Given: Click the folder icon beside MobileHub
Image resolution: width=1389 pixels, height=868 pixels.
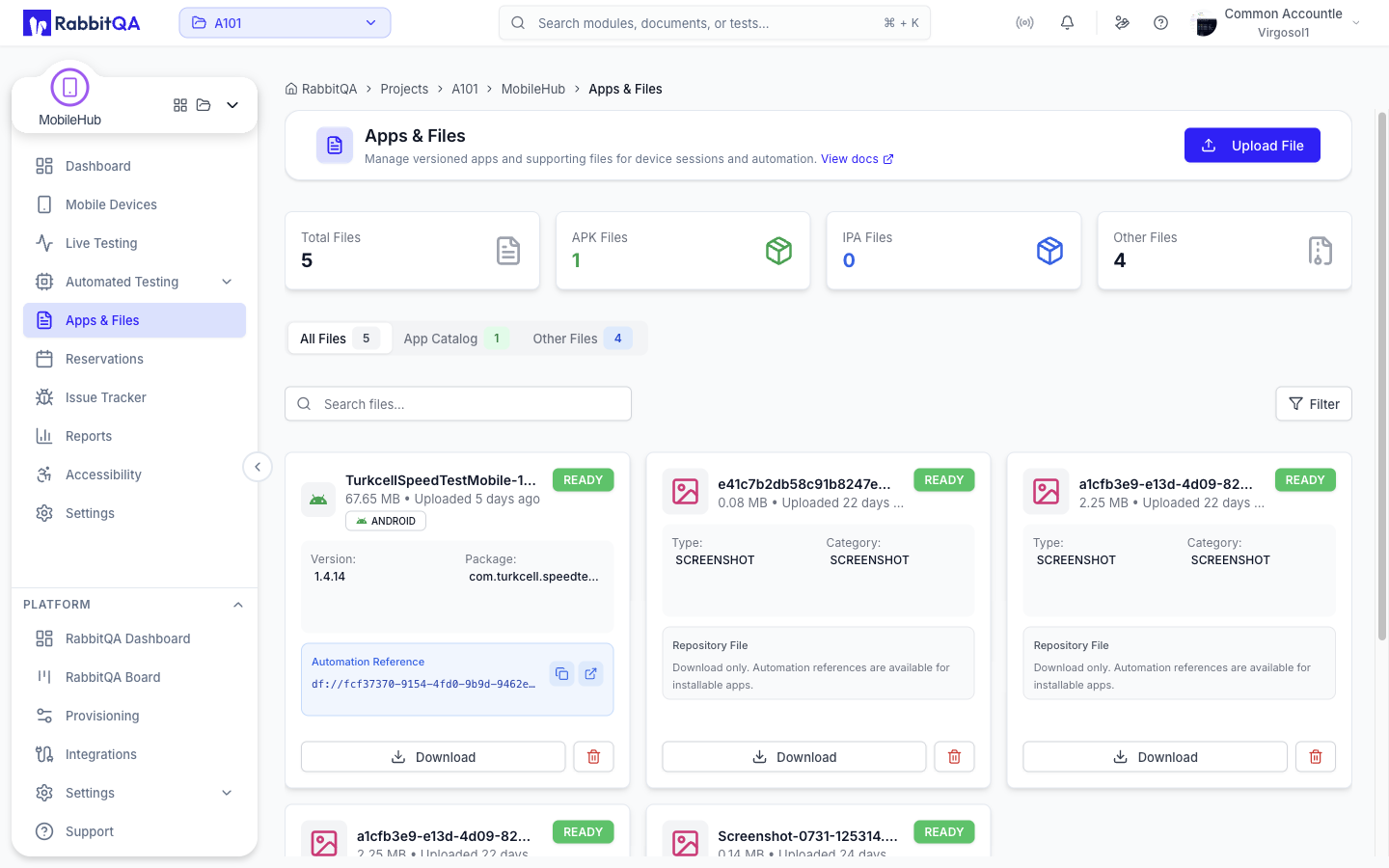Looking at the screenshot, I should click(204, 105).
